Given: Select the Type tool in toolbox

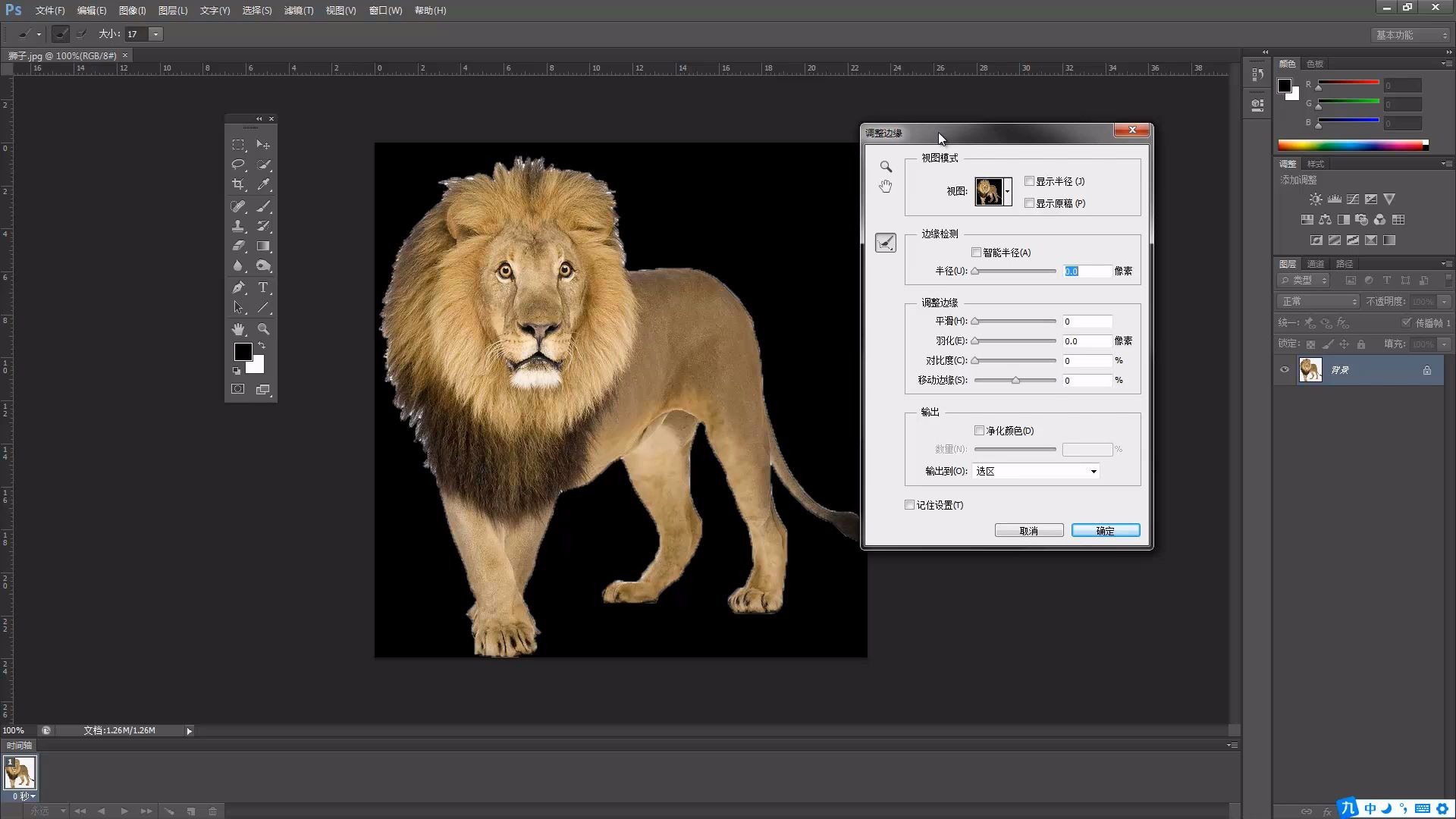Looking at the screenshot, I should click(263, 287).
